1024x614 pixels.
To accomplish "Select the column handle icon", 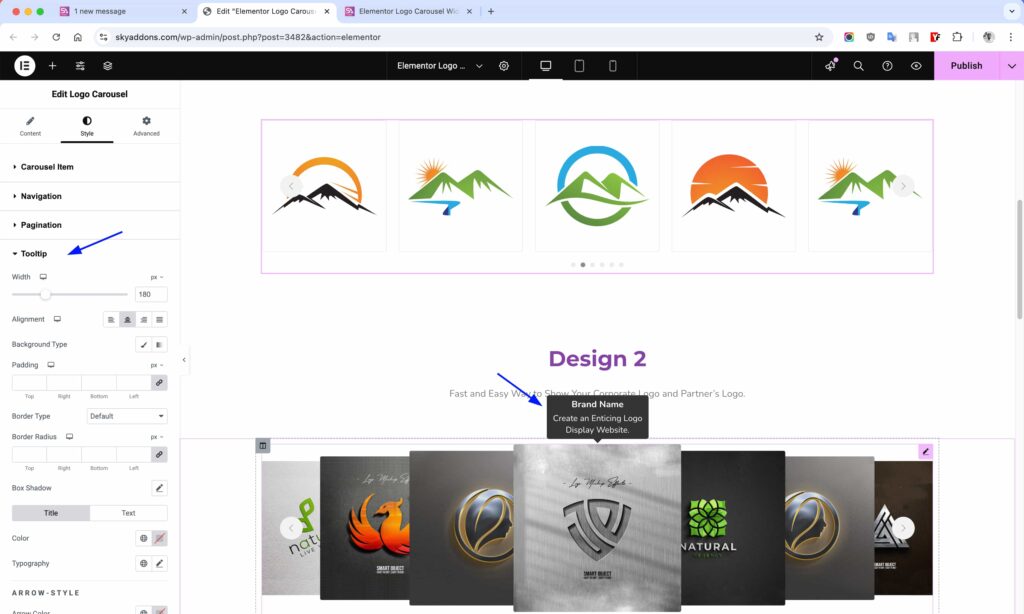I will [x=263, y=445].
